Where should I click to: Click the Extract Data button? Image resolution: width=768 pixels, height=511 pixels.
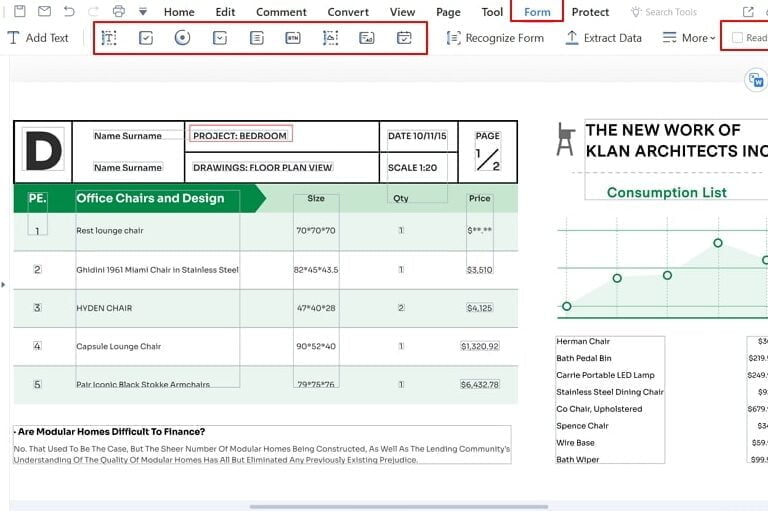click(x=603, y=38)
